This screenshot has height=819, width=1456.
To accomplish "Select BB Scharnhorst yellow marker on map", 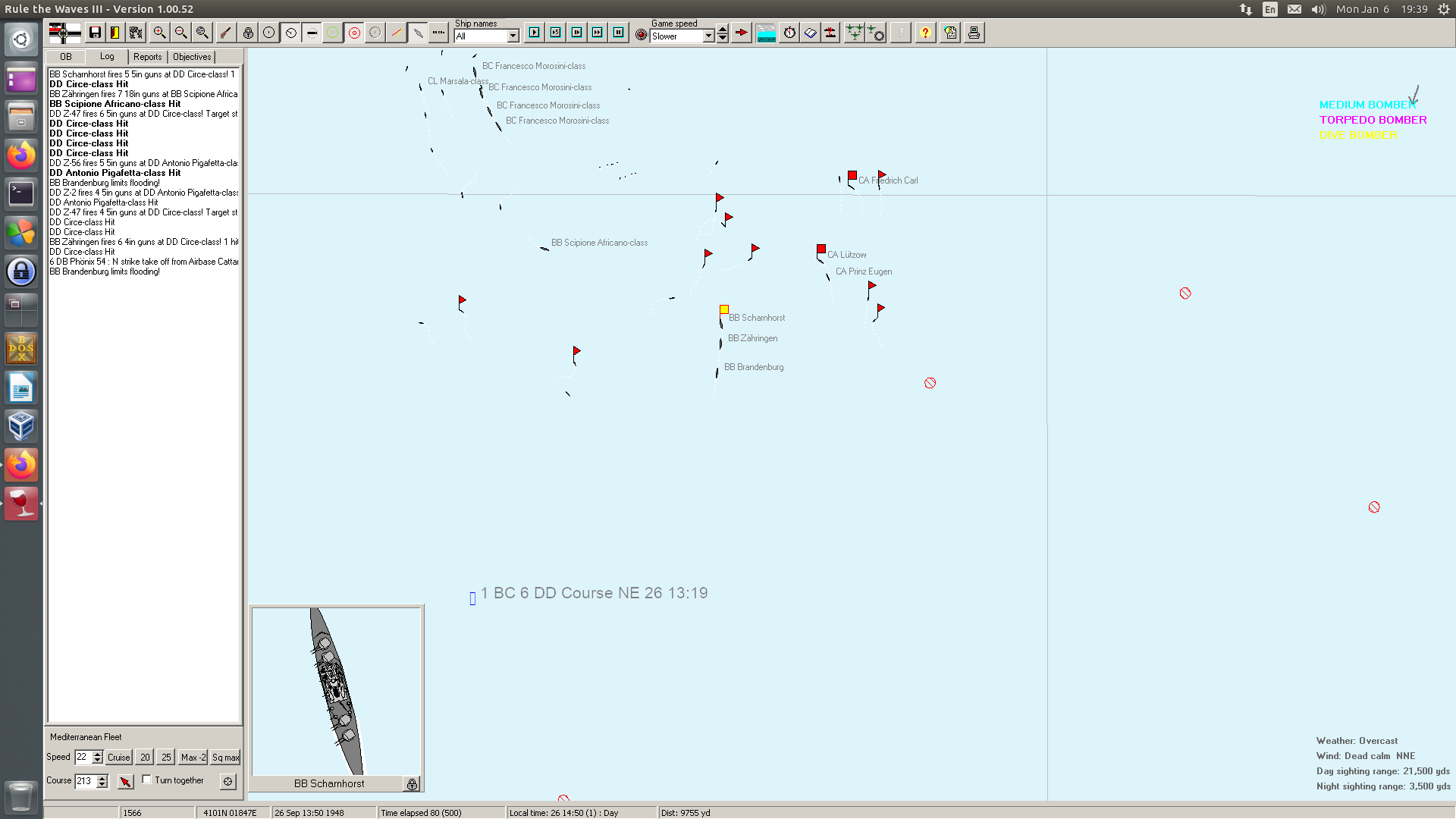I will (x=724, y=309).
